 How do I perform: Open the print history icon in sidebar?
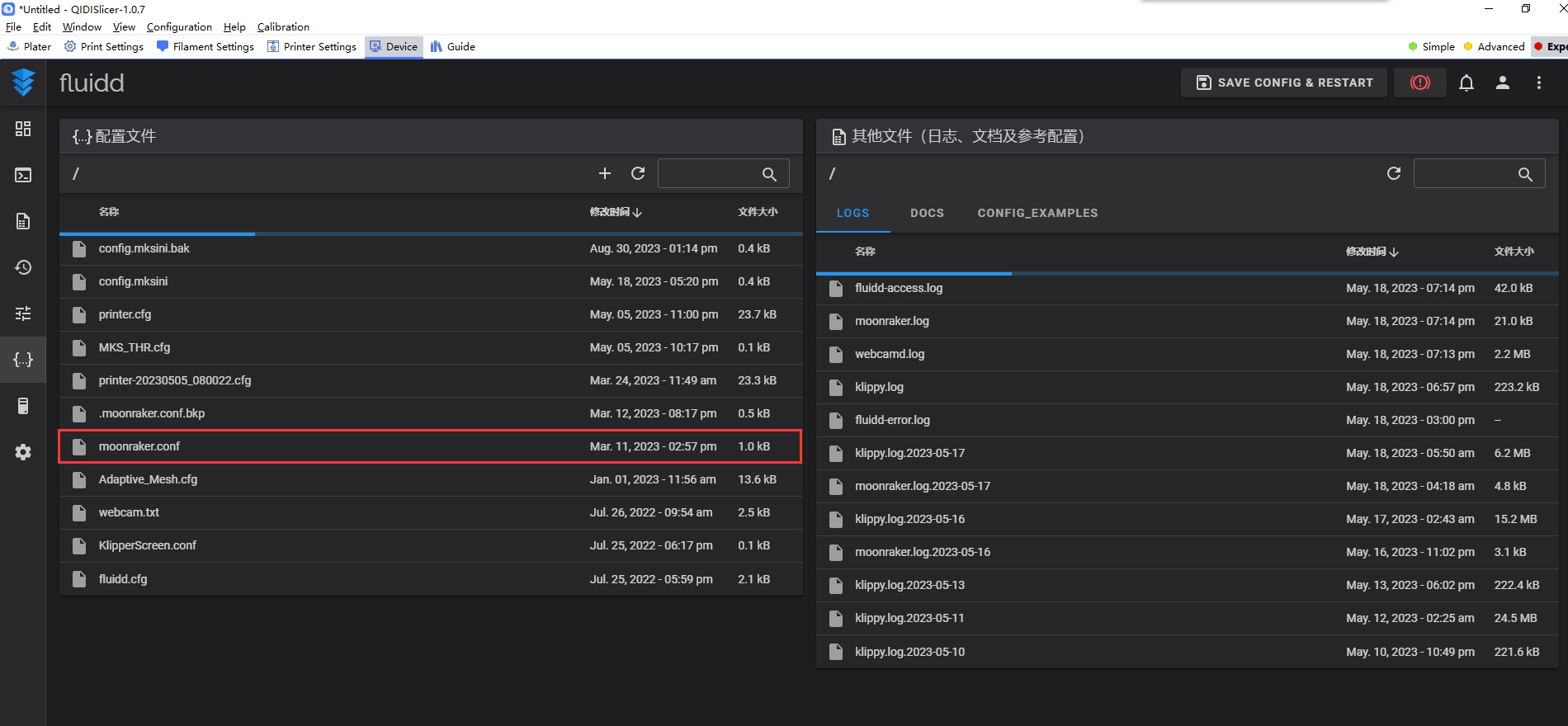pos(23,267)
